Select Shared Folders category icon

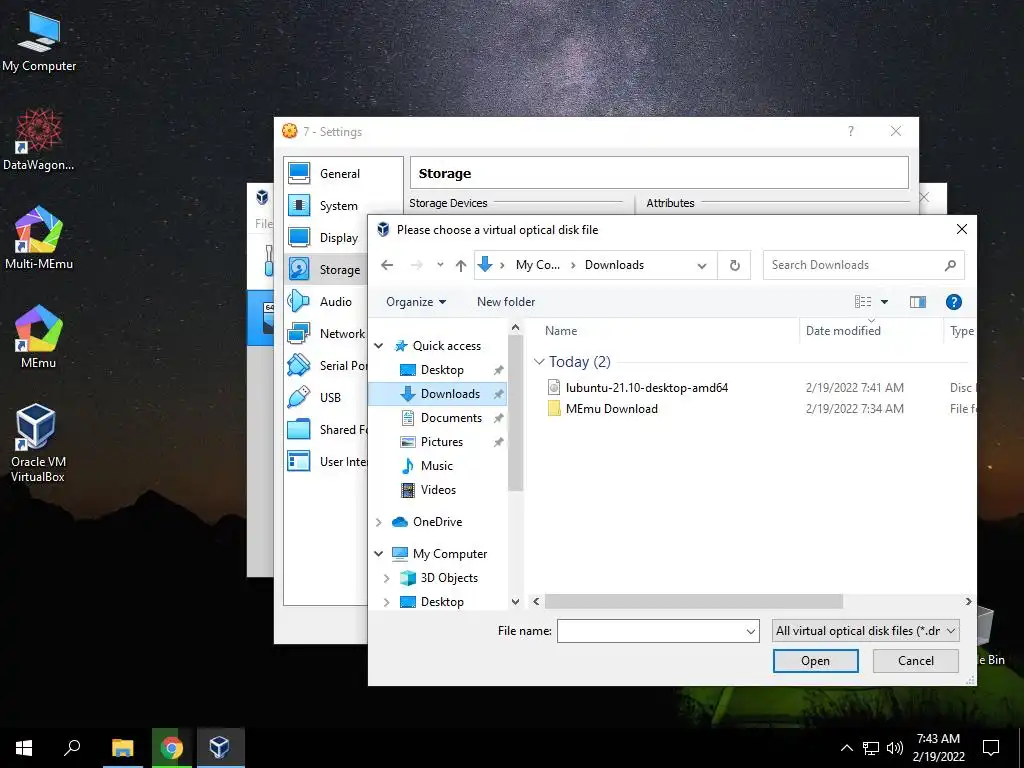coord(299,430)
